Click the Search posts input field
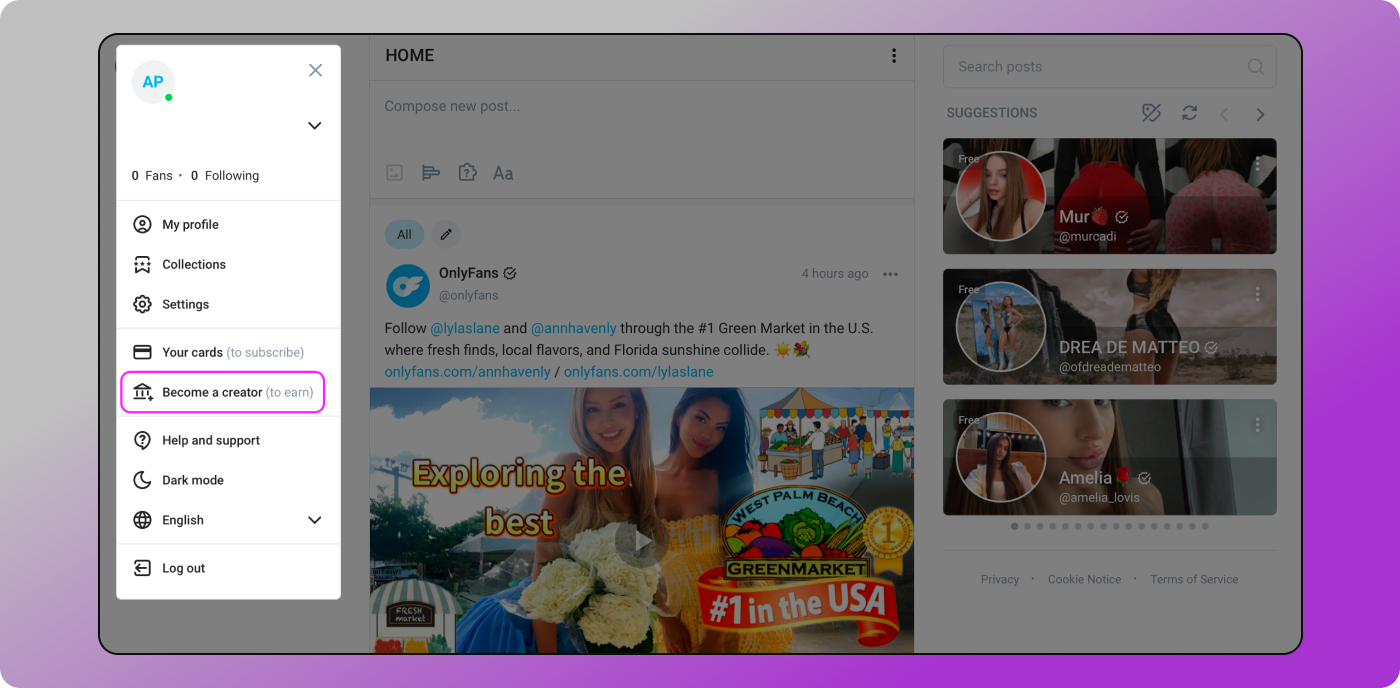 click(1100, 67)
